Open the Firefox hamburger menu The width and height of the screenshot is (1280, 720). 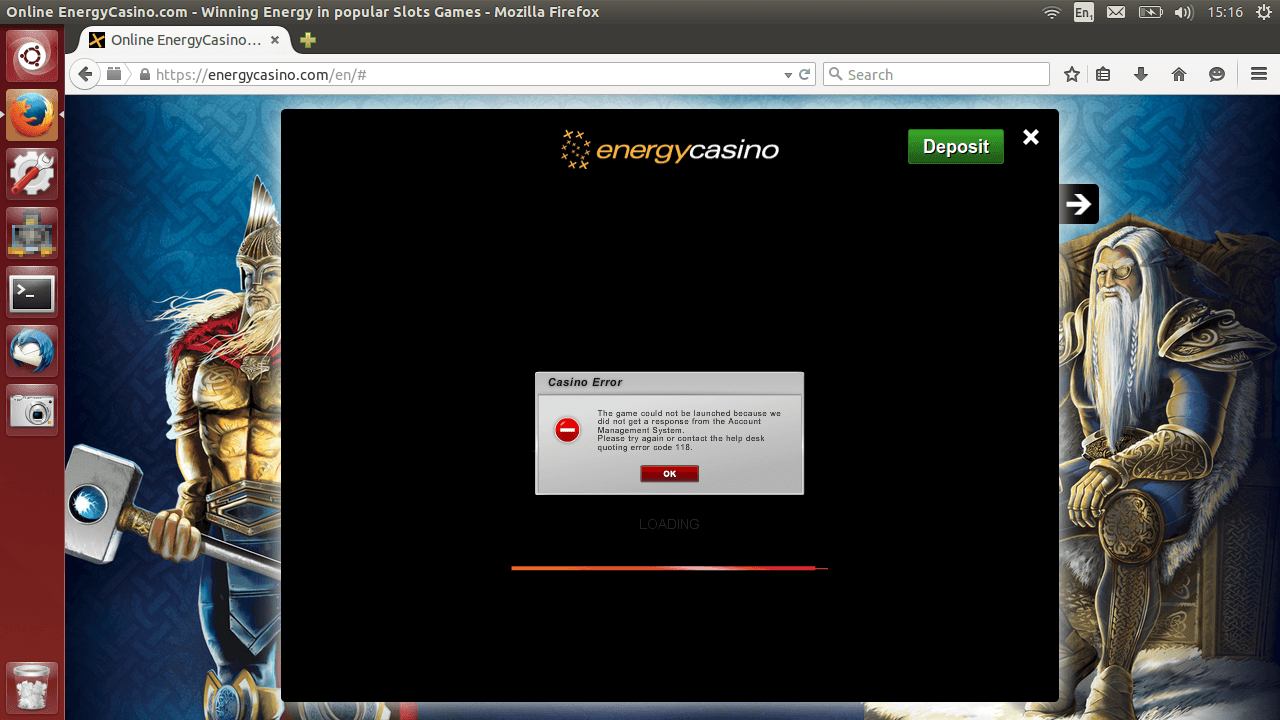pyautogui.click(x=1259, y=74)
